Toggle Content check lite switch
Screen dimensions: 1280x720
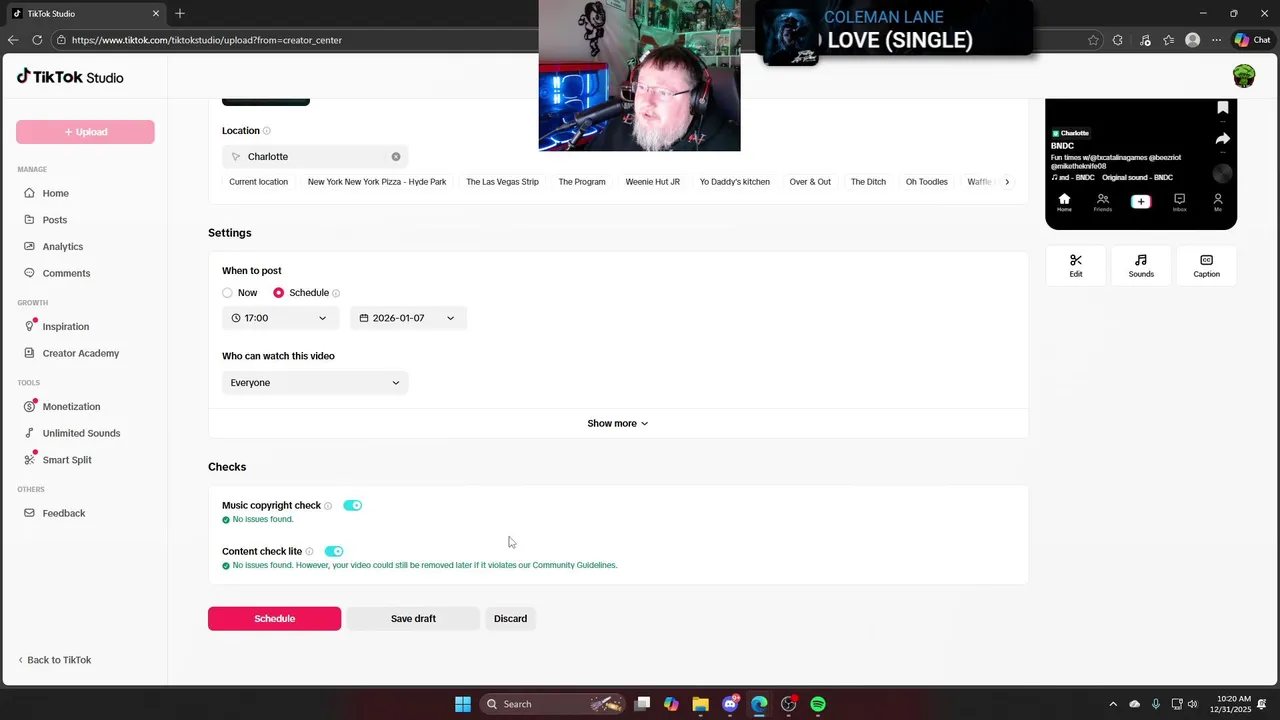tap(334, 552)
